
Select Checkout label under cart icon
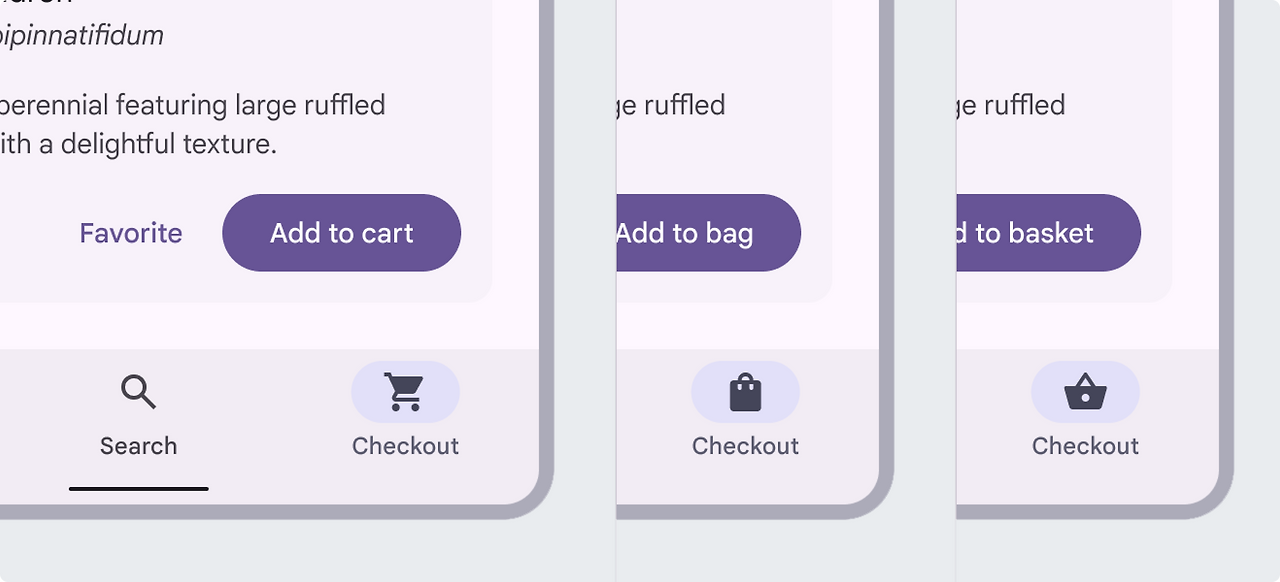click(x=405, y=446)
